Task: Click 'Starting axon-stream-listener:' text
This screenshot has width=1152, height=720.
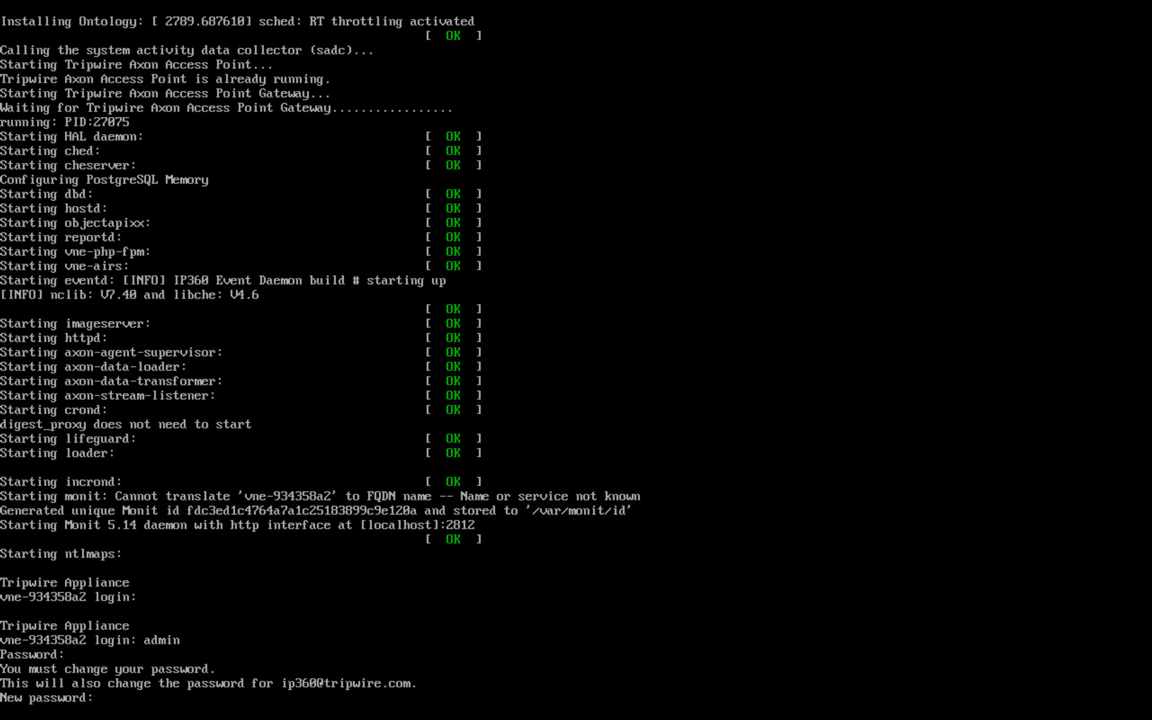Action: (107, 396)
